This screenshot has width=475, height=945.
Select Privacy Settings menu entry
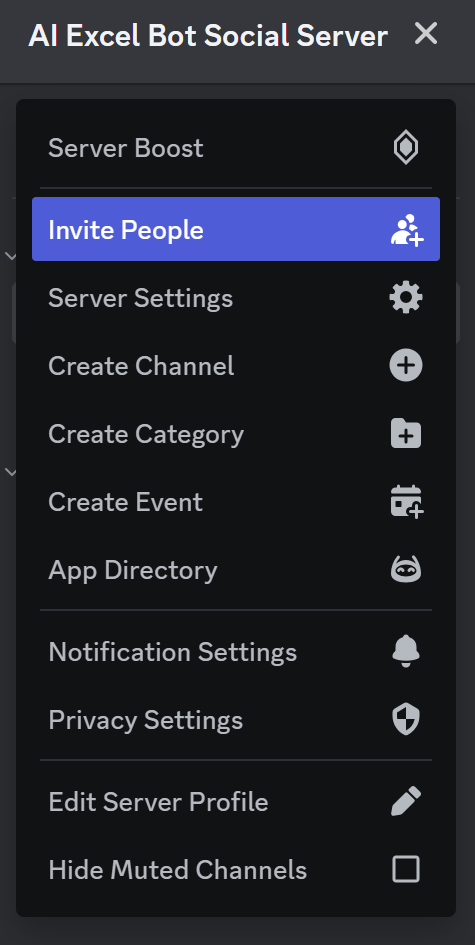point(236,720)
